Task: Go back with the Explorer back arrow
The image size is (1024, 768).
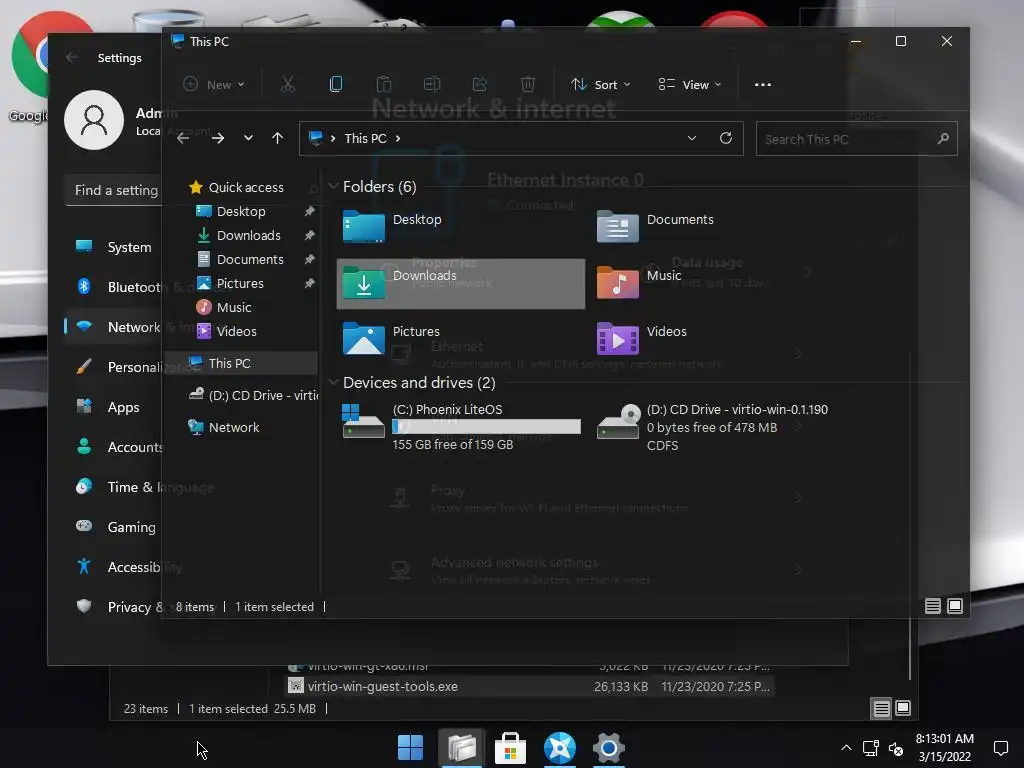Action: point(184,138)
